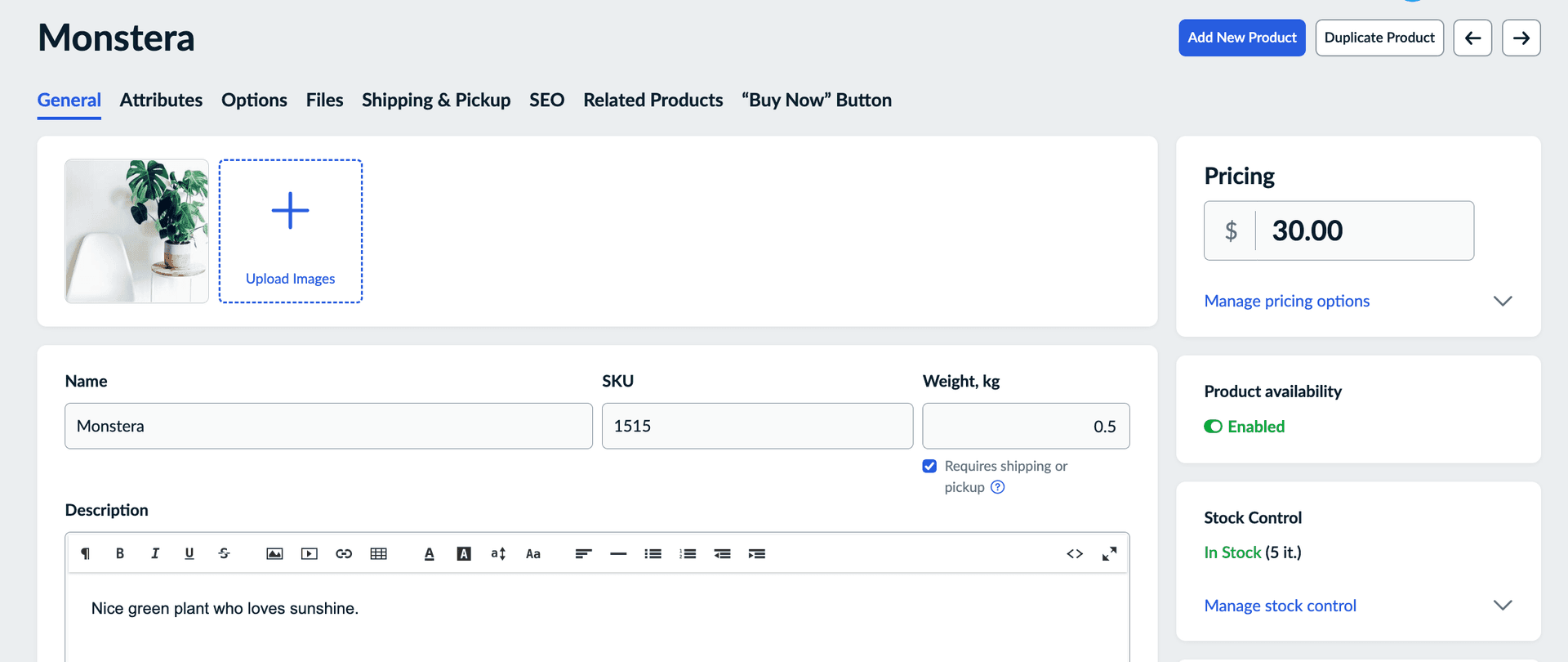Screen dimensions: 1568x662
Task: Open HTML source code view
Action: coord(1075,553)
